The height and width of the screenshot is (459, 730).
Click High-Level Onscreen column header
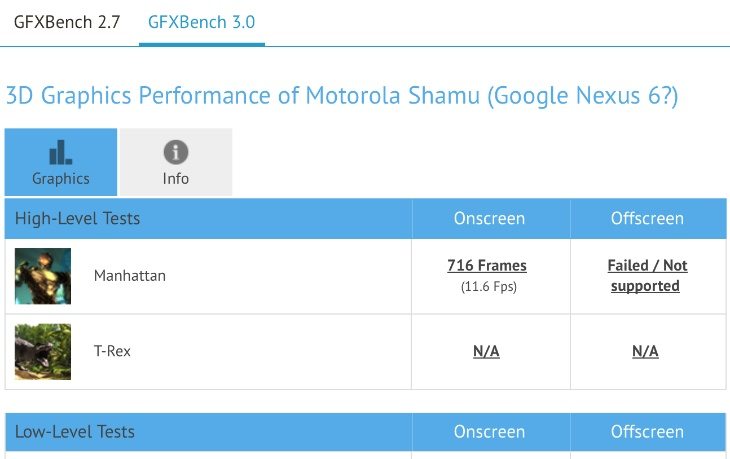click(x=489, y=218)
